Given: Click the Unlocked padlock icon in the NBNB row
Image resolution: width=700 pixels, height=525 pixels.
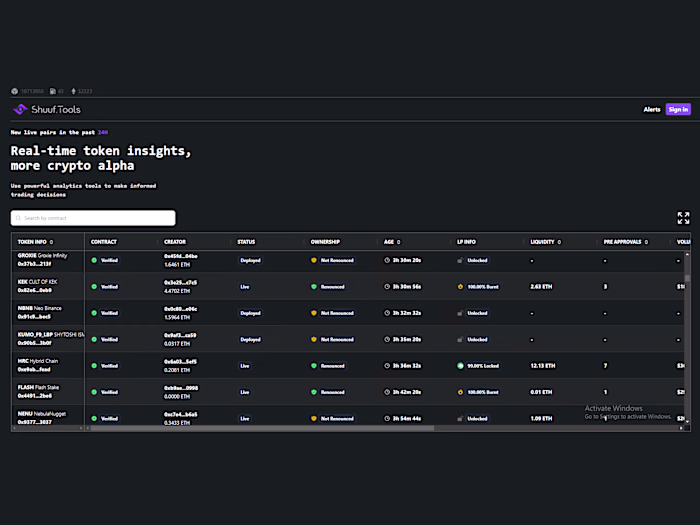Looking at the screenshot, I should point(460,313).
